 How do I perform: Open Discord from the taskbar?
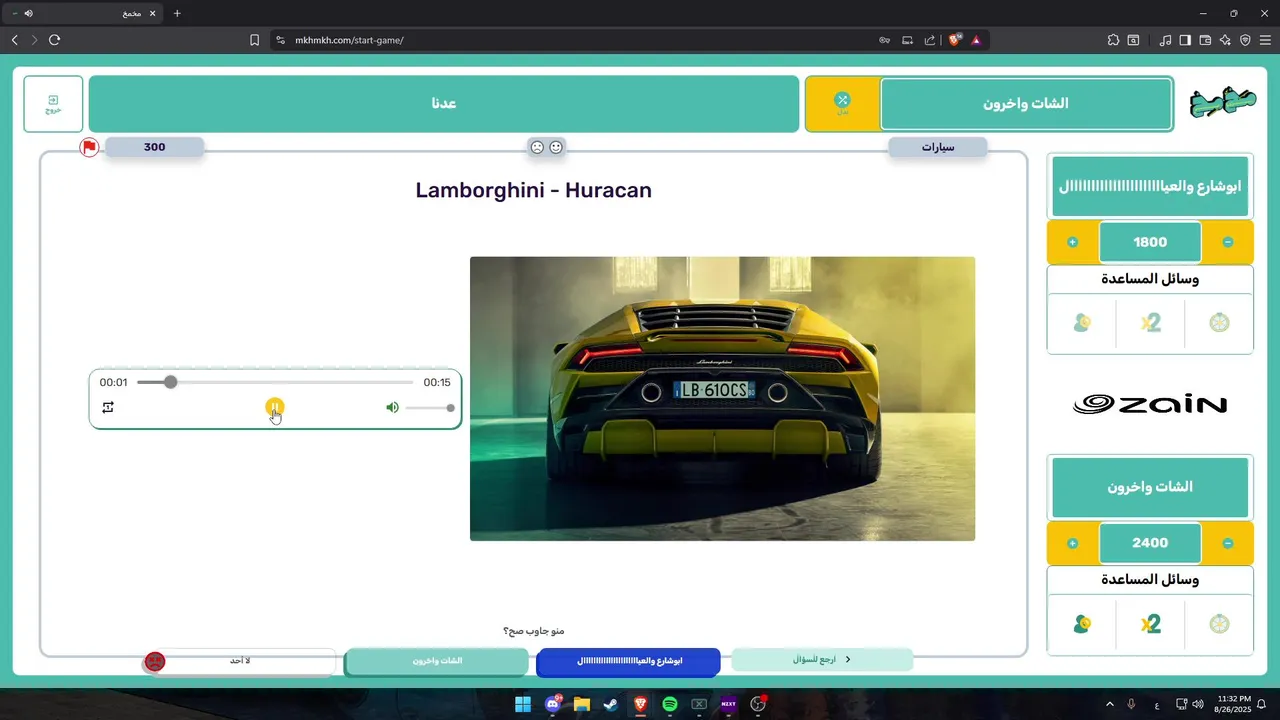(553, 704)
